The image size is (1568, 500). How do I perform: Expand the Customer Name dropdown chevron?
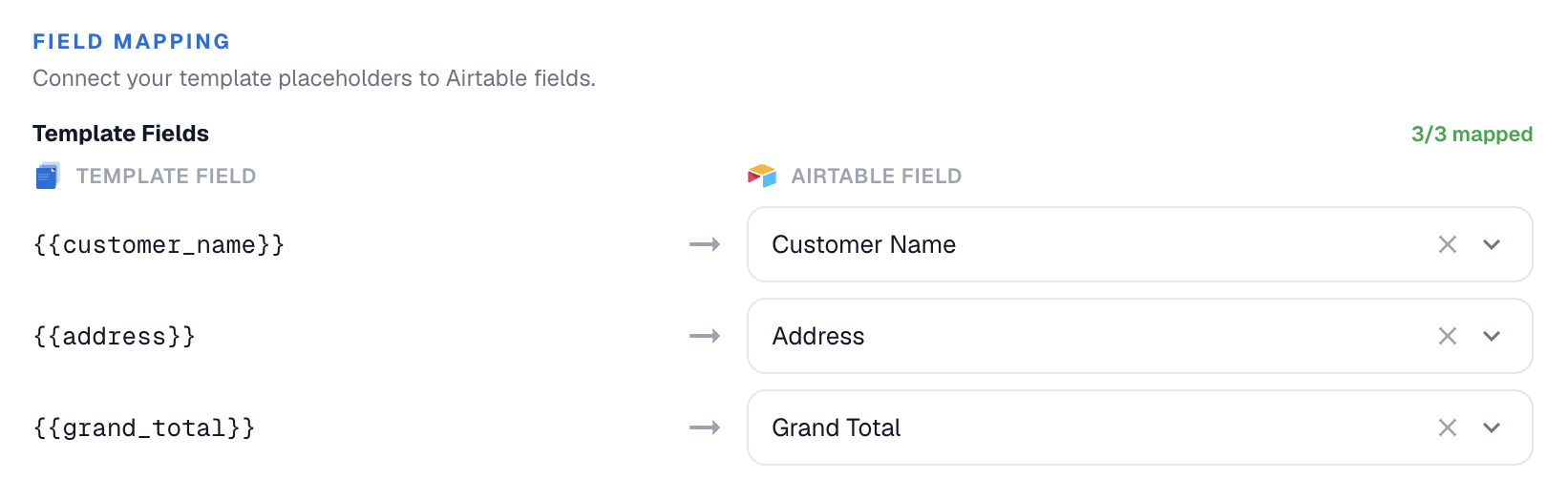click(1492, 244)
